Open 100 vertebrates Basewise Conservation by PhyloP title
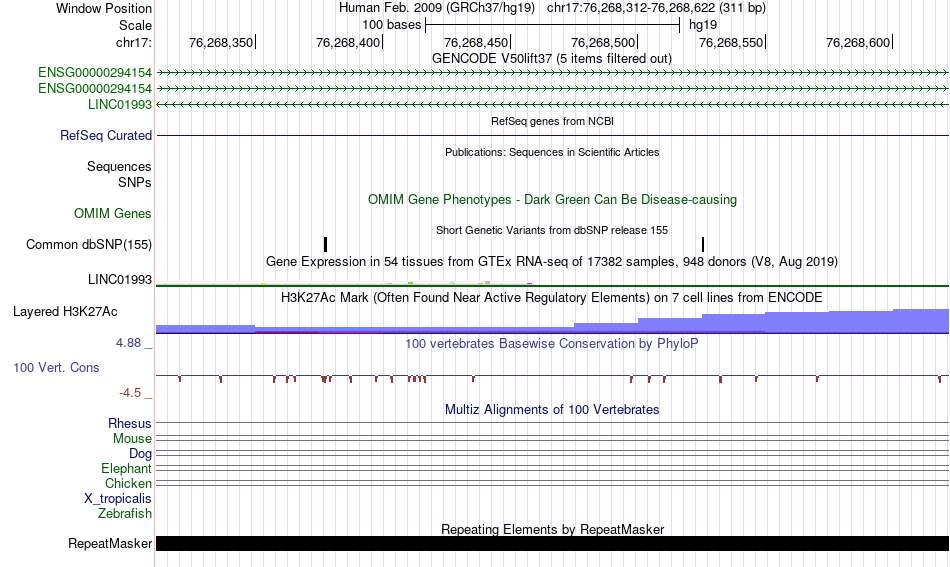This screenshot has width=950, height=567. 552,343
